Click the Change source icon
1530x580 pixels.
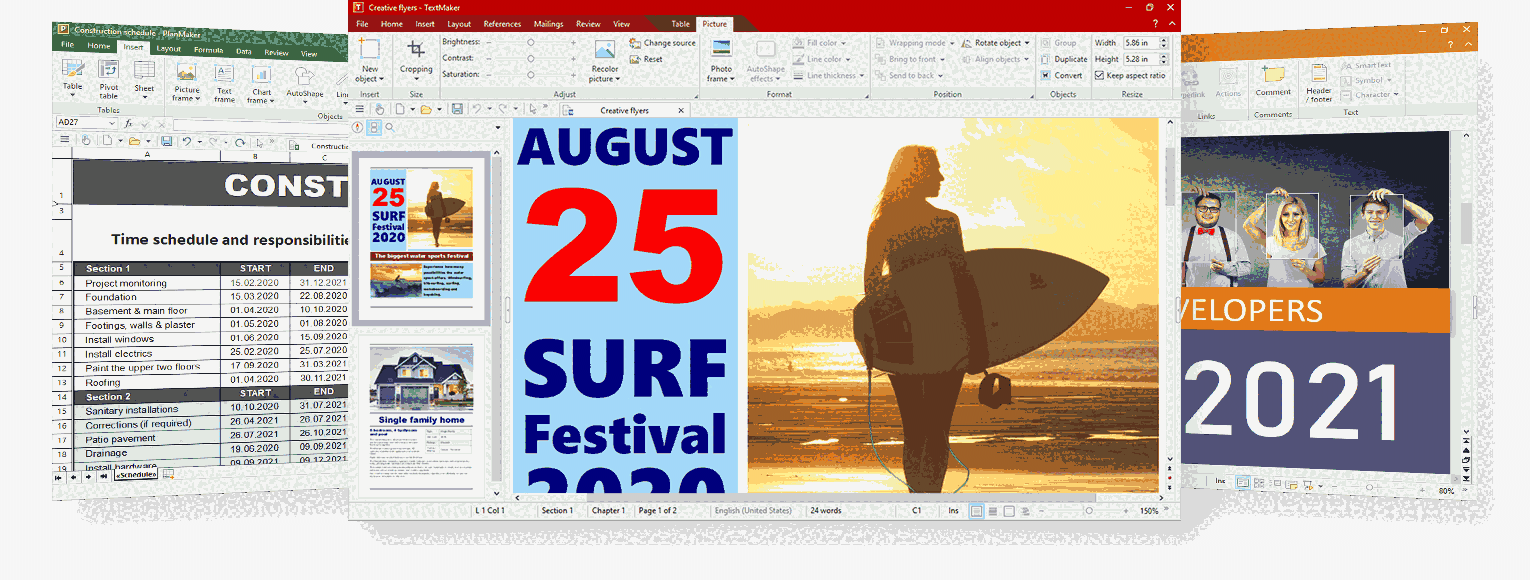tap(635, 43)
